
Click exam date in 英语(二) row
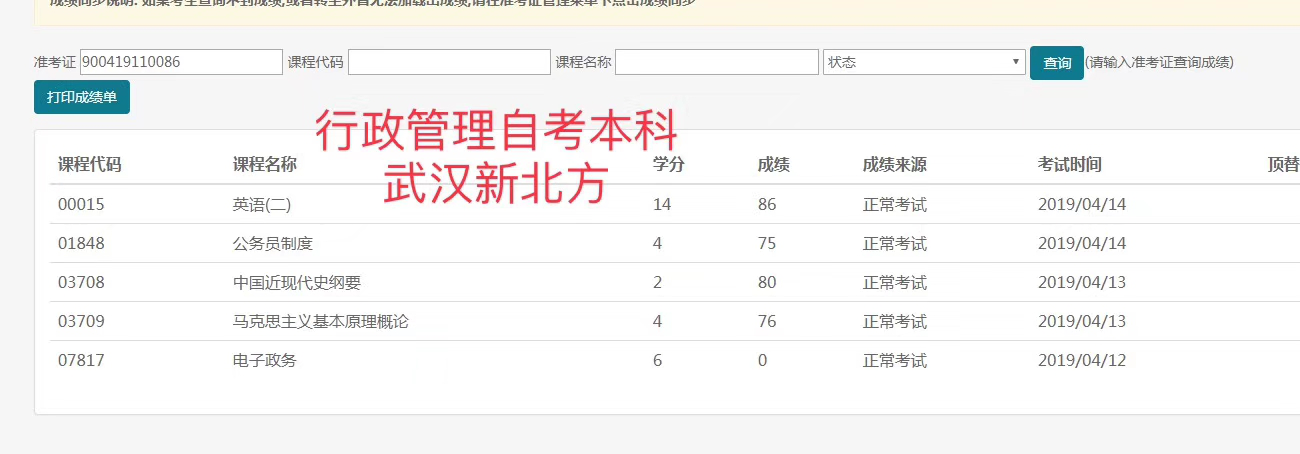coord(1082,204)
